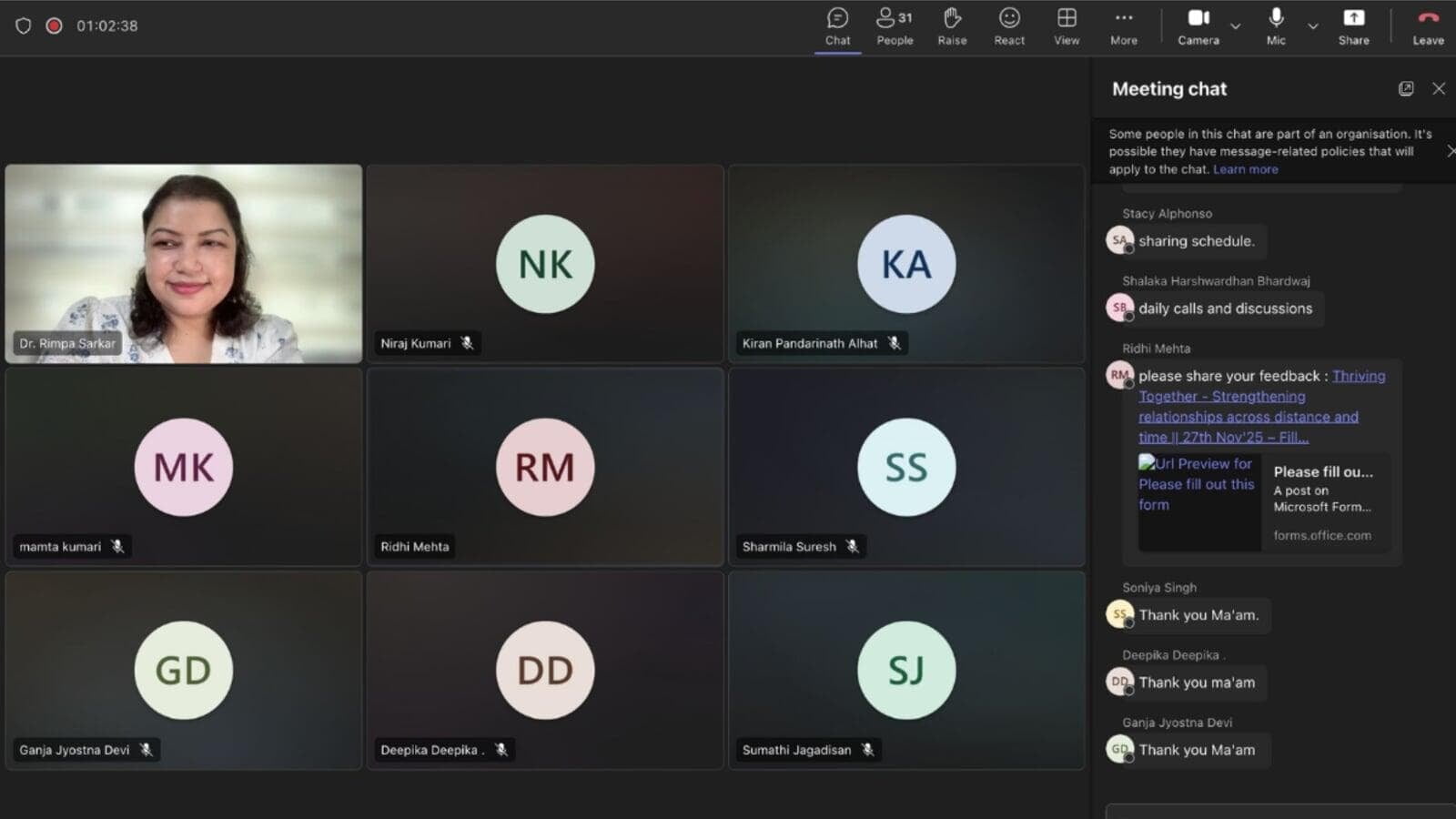The width and height of the screenshot is (1456, 819).
Task: Click the 'sharing schedule.' chat message
Action: click(1196, 241)
